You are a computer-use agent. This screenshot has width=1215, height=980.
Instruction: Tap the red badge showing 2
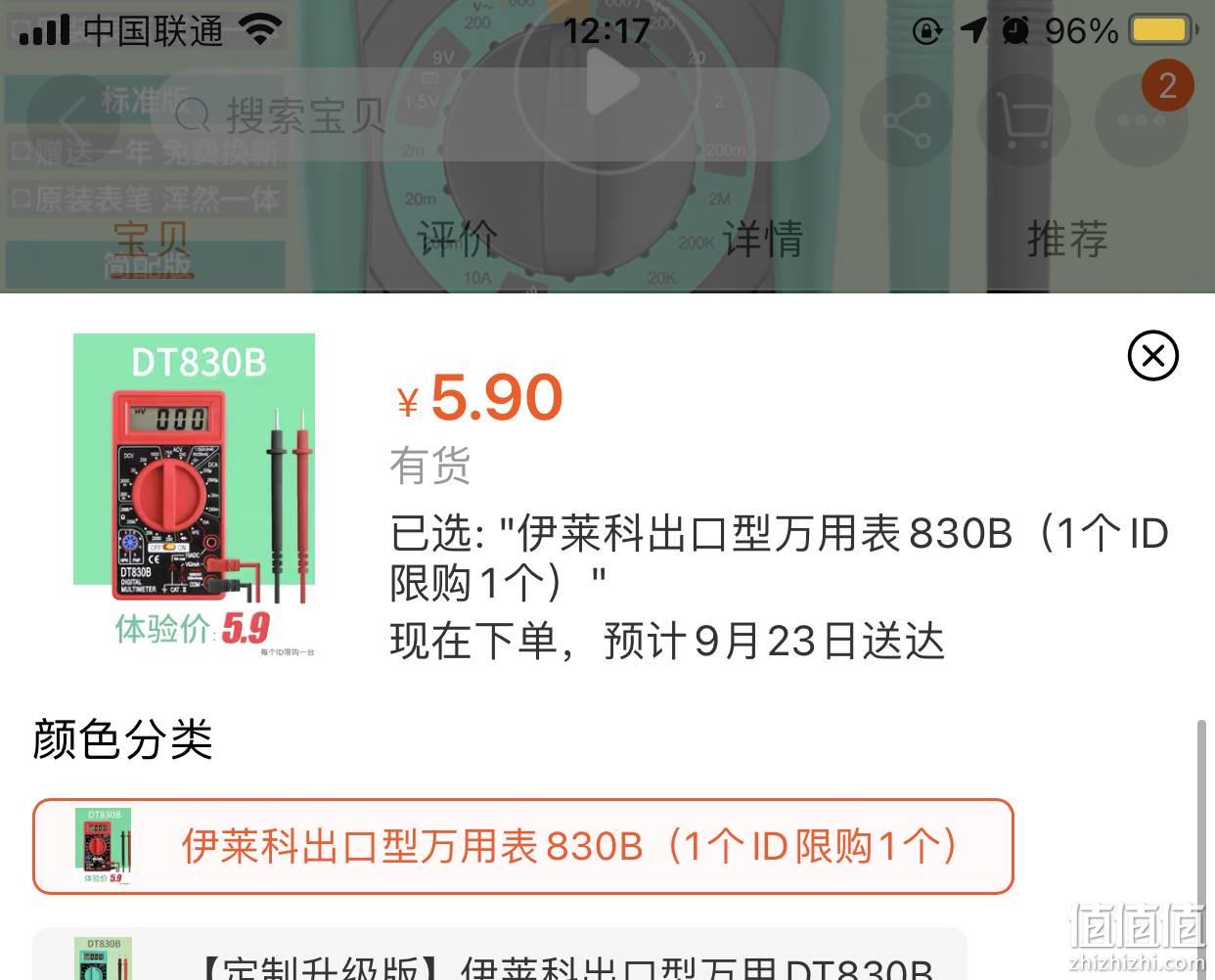point(1167,86)
